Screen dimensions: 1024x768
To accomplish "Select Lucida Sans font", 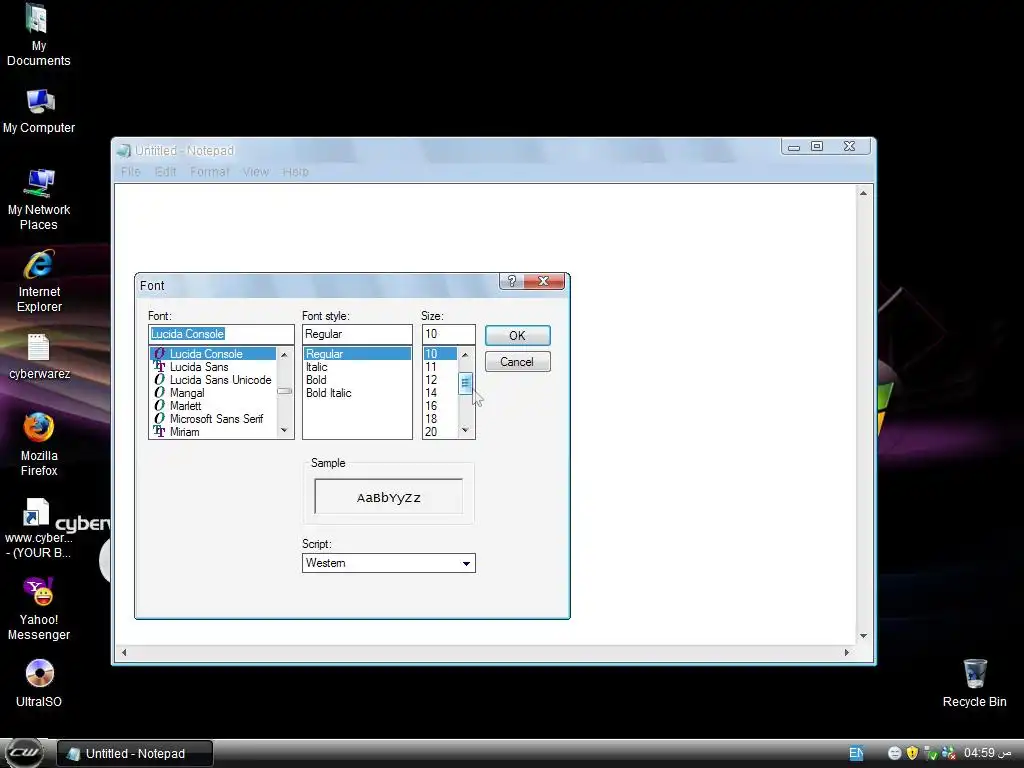I will [x=213, y=366].
